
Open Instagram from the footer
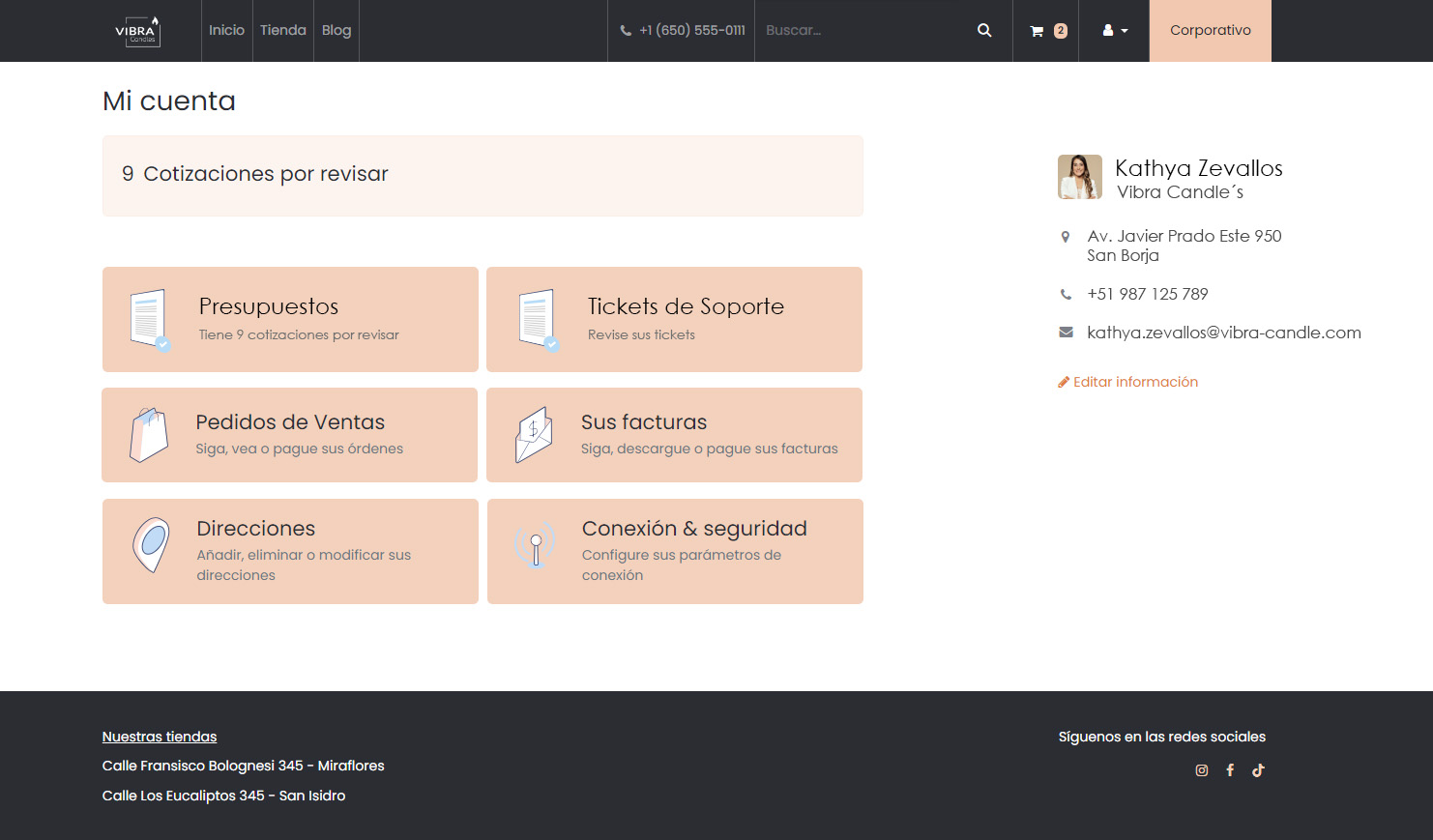pos(1201,769)
